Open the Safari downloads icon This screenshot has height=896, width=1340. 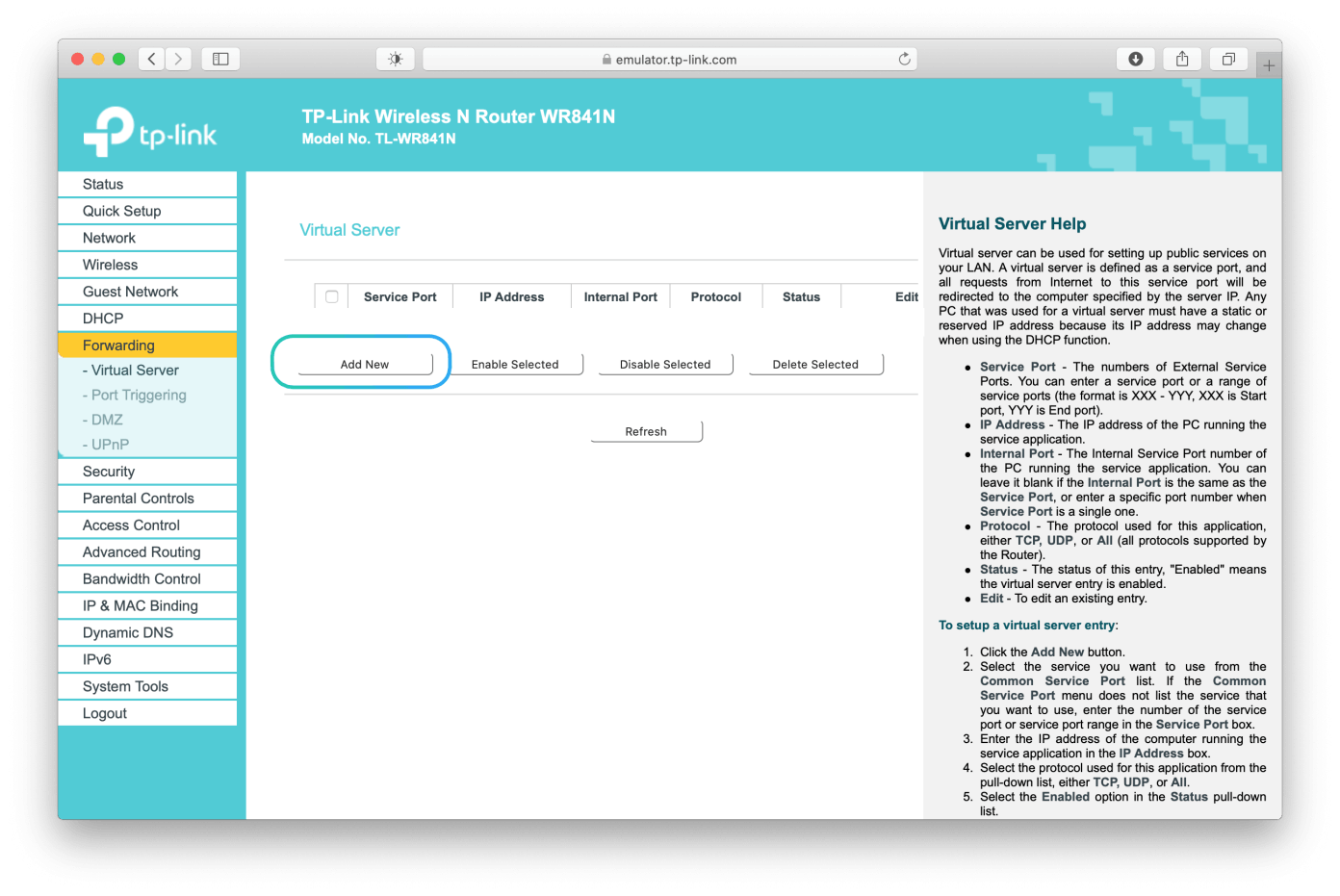[1136, 59]
